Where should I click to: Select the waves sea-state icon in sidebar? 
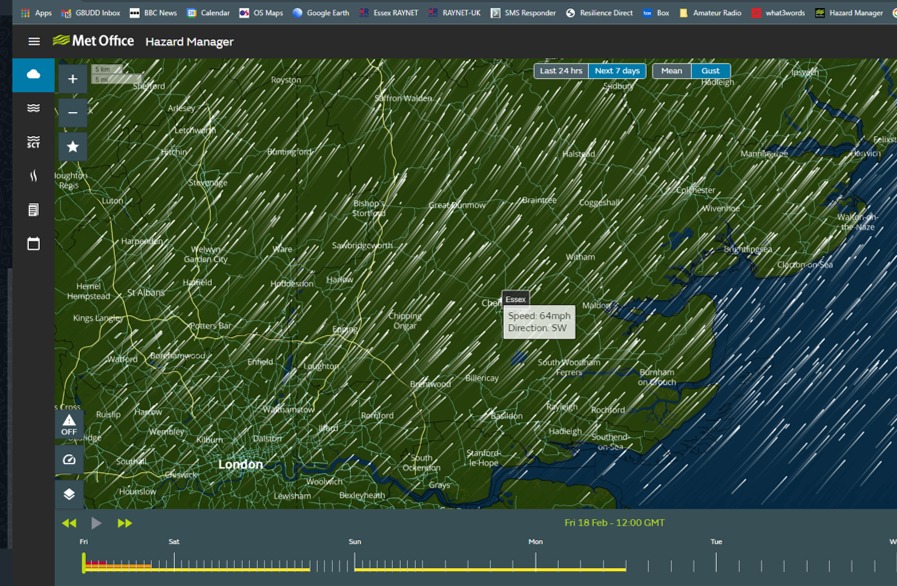click(32, 109)
